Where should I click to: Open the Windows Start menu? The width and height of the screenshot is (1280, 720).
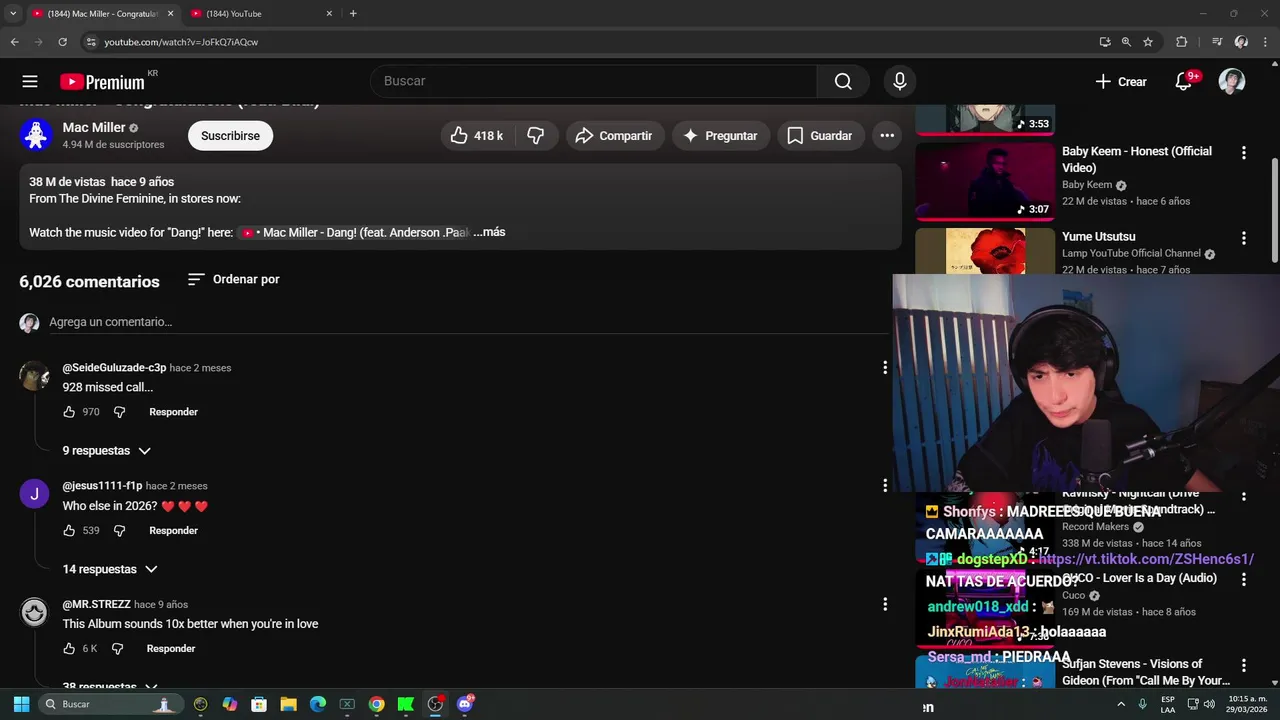[x=21, y=704]
